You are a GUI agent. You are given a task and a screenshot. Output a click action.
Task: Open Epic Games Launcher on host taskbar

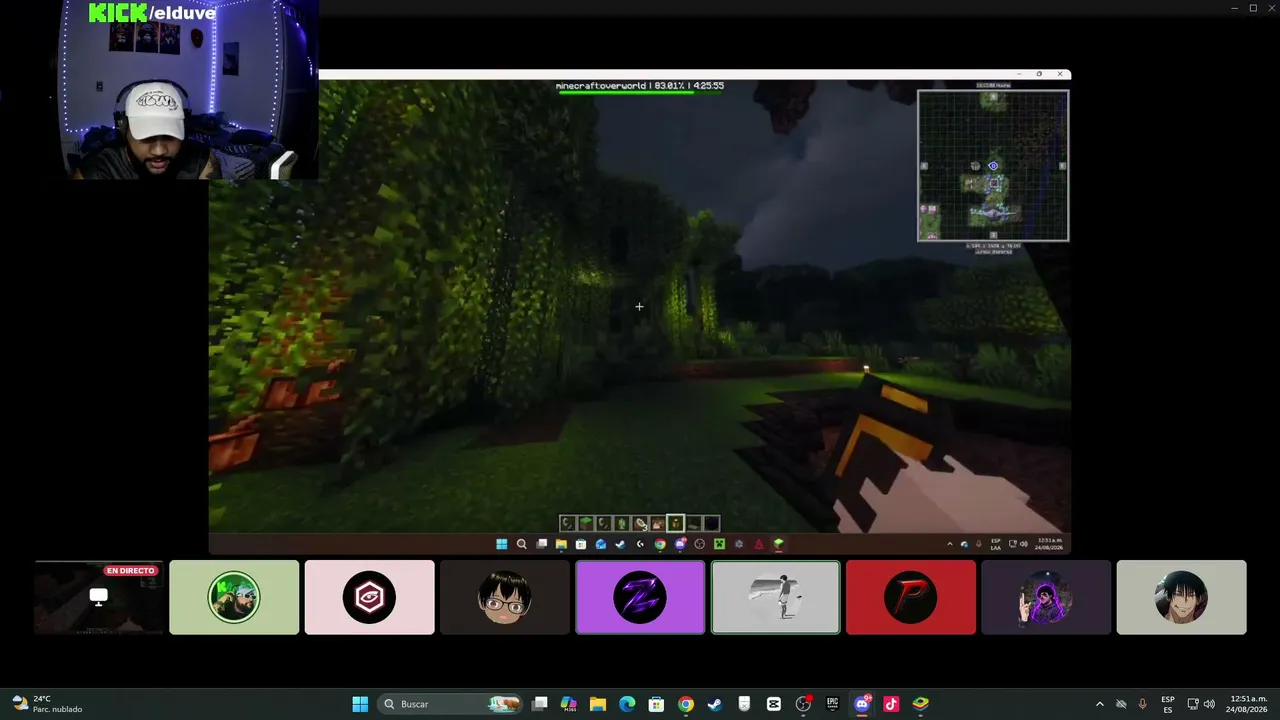(832, 704)
